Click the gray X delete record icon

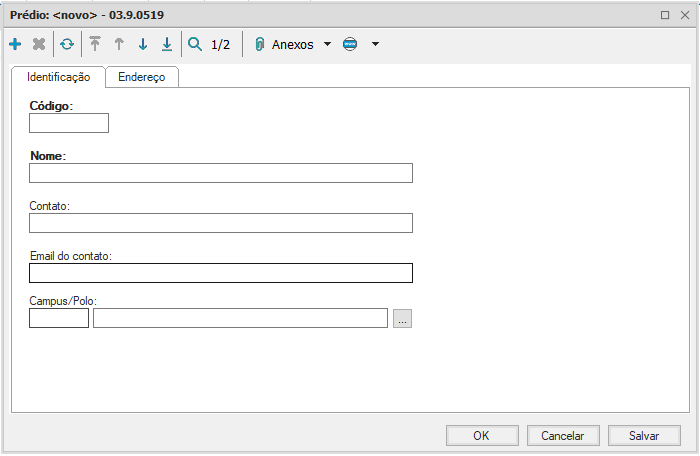tap(39, 45)
